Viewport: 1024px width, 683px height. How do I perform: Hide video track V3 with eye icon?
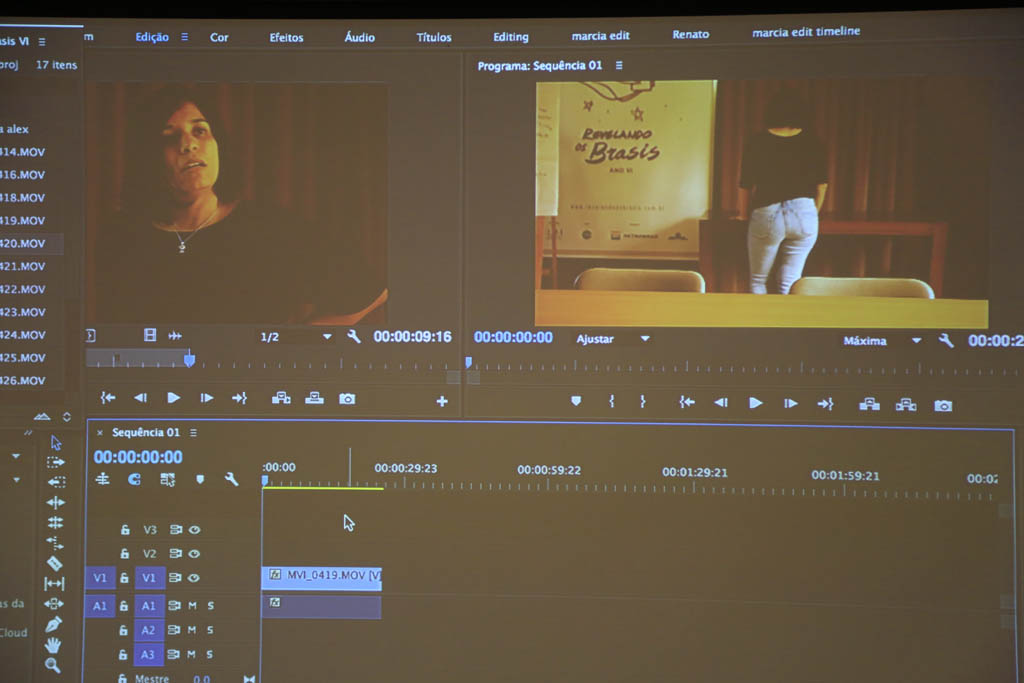pos(195,530)
